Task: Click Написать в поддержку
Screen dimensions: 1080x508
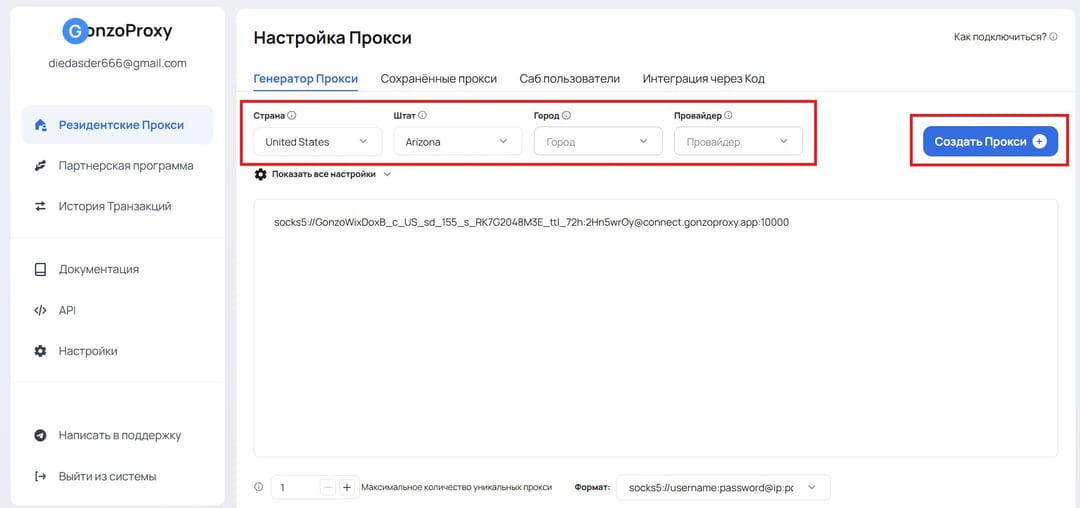Action: pyautogui.click(x=120, y=436)
